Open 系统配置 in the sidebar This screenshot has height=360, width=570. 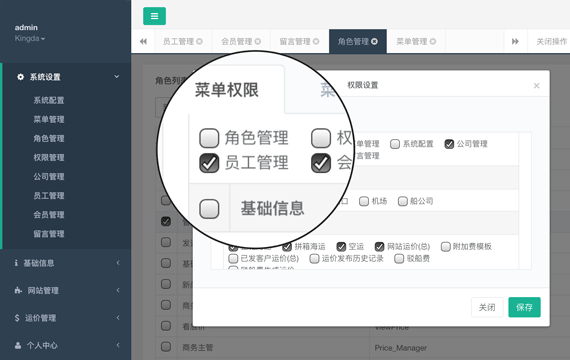(49, 100)
